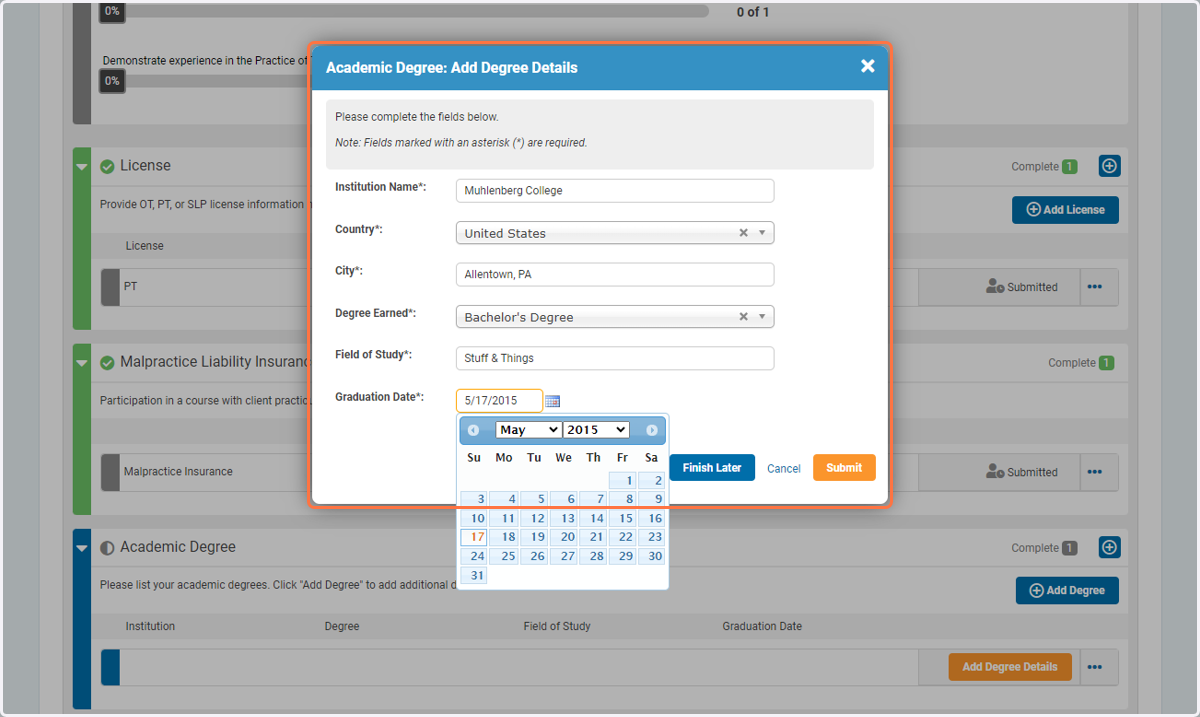Choose May 30 in the calendar
Viewport: 1200px width, 717px height.
click(652, 556)
